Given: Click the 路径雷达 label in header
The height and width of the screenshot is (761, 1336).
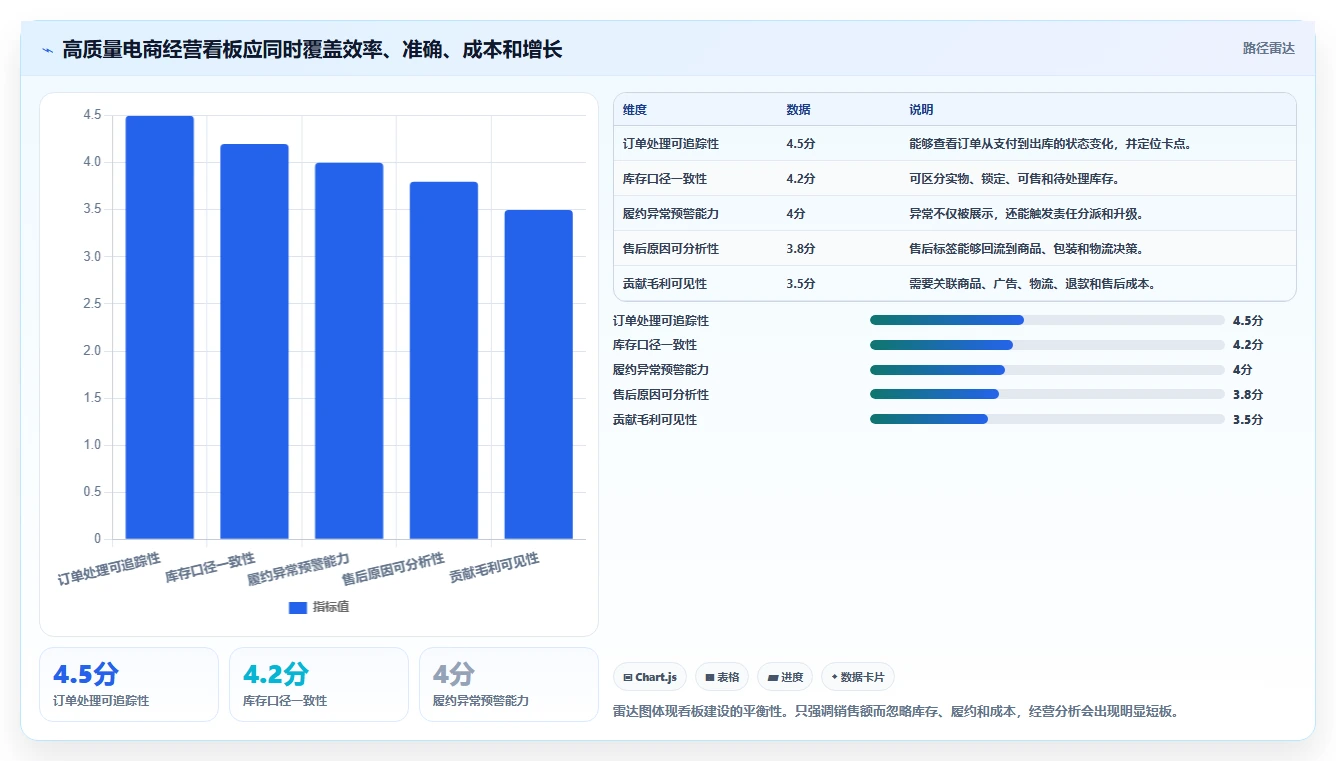Looking at the screenshot, I should coord(1269,48).
